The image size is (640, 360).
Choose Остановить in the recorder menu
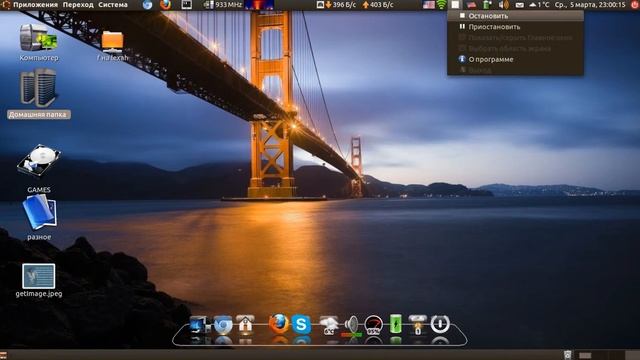click(515, 16)
